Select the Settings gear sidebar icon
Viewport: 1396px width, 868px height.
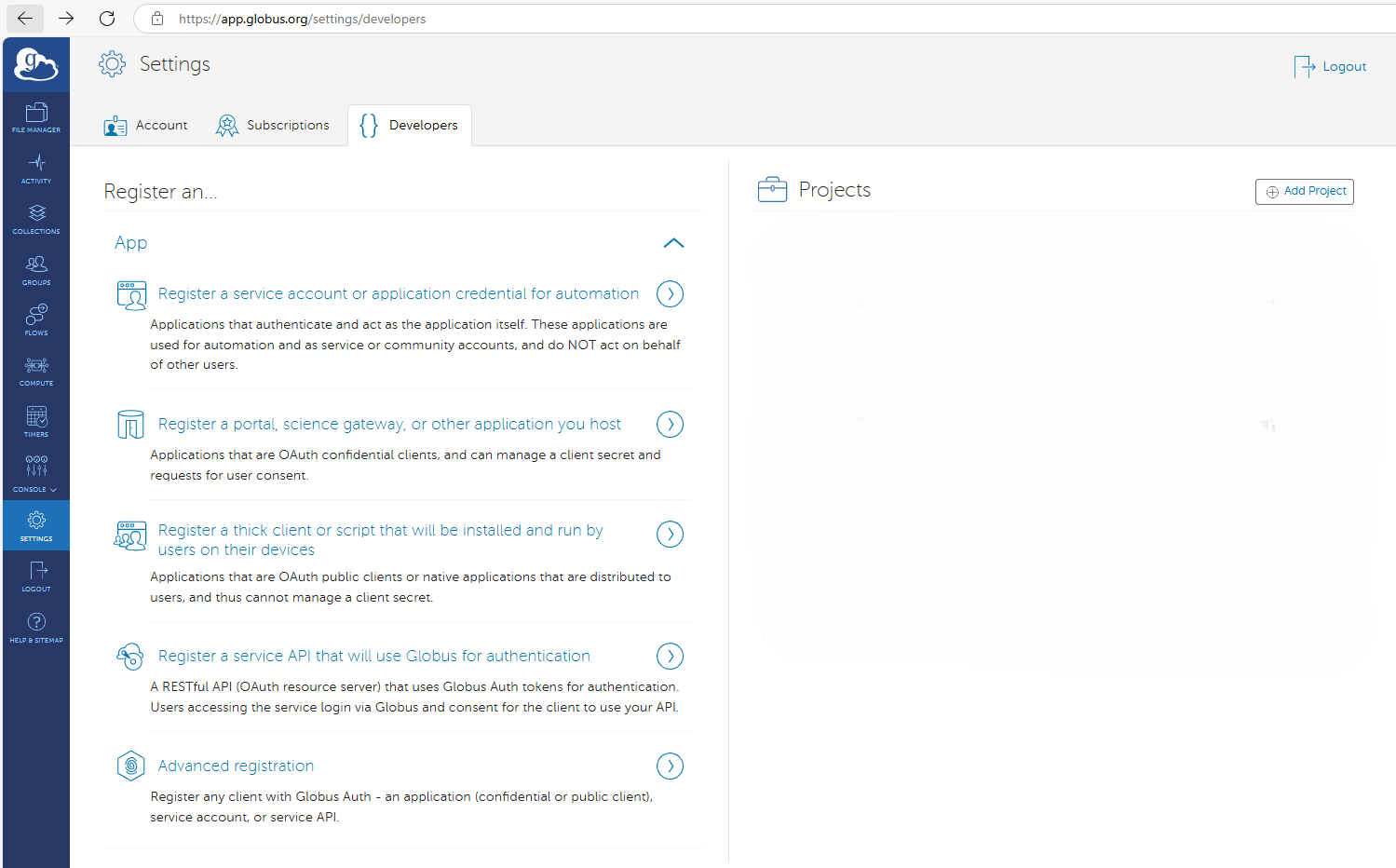coord(35,524)
